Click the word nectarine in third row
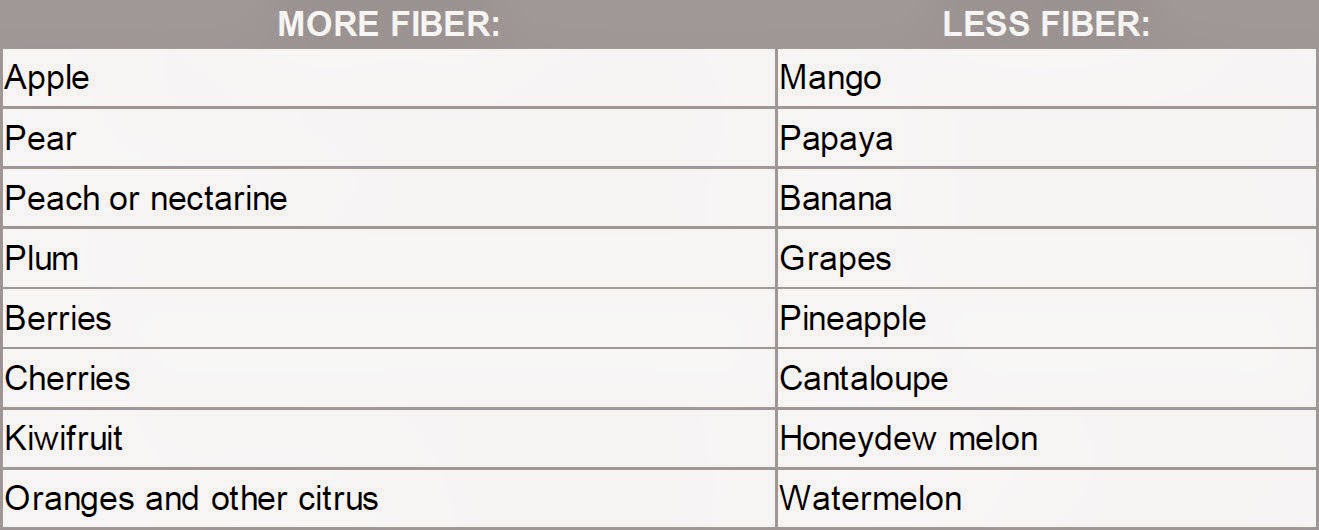This screenshot has height=530, width=1319. tap(218, 198)
